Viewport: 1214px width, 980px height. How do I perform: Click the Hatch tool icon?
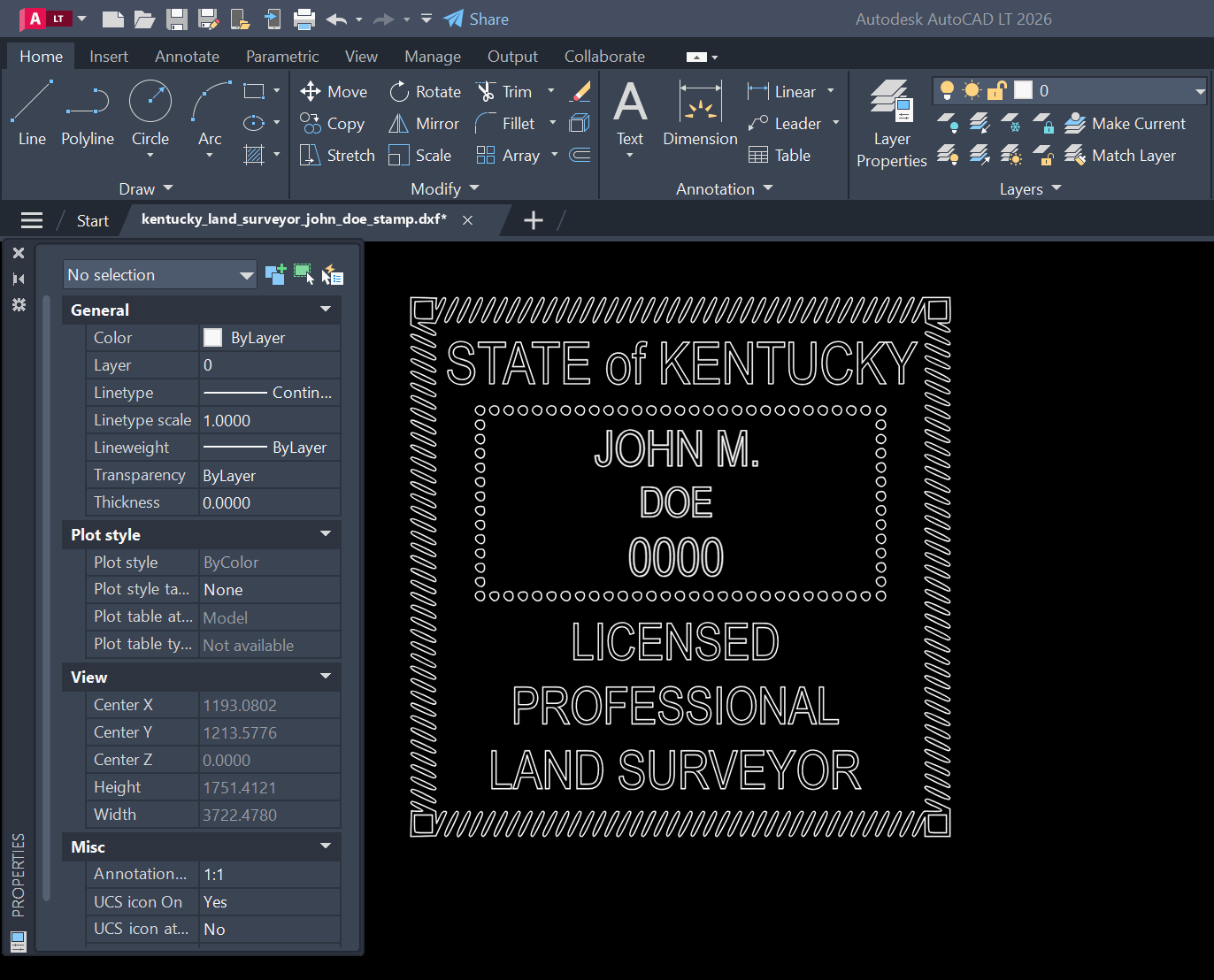point(254,155)
